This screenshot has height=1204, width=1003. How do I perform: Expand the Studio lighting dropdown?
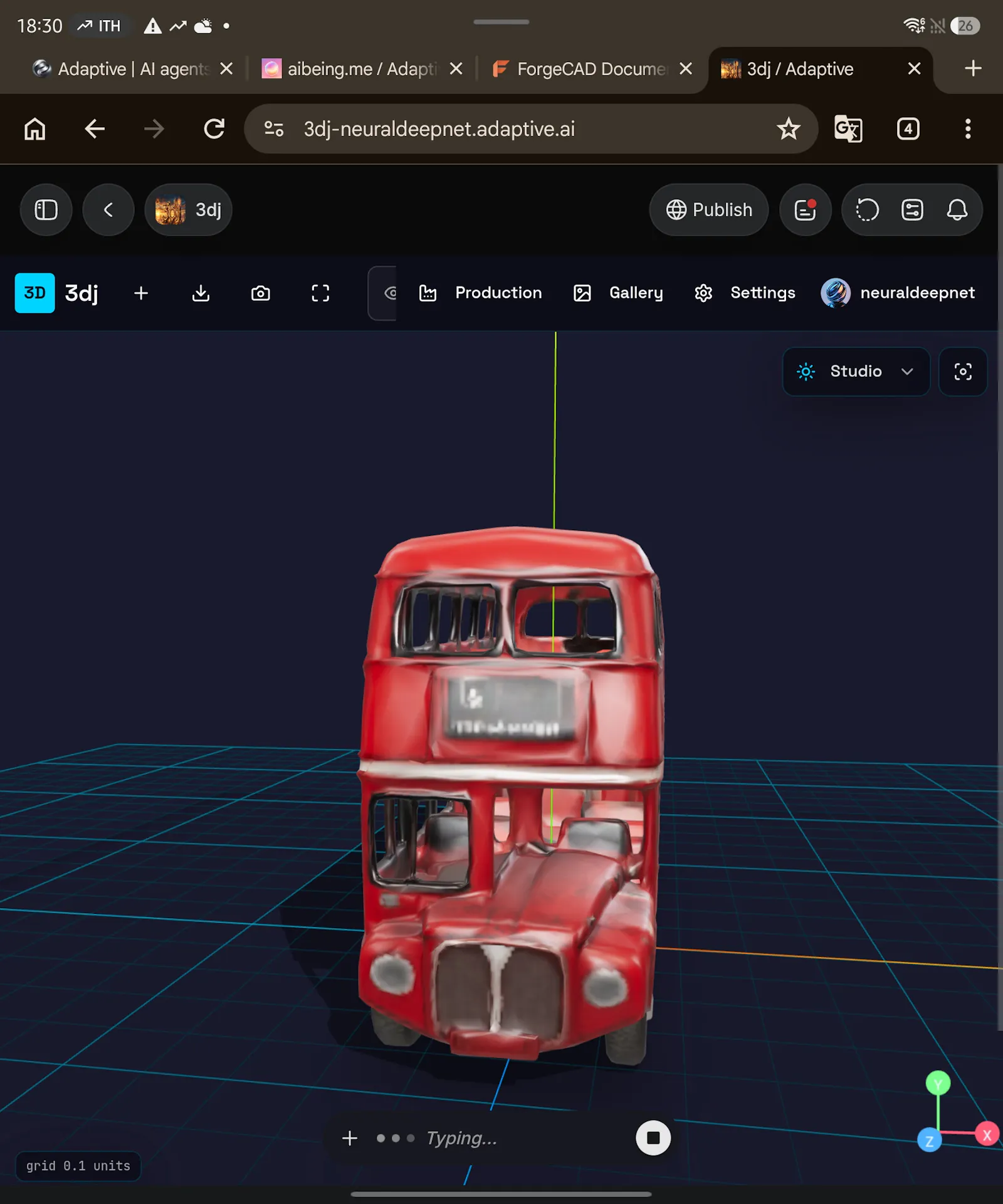[x=856, y=372]
